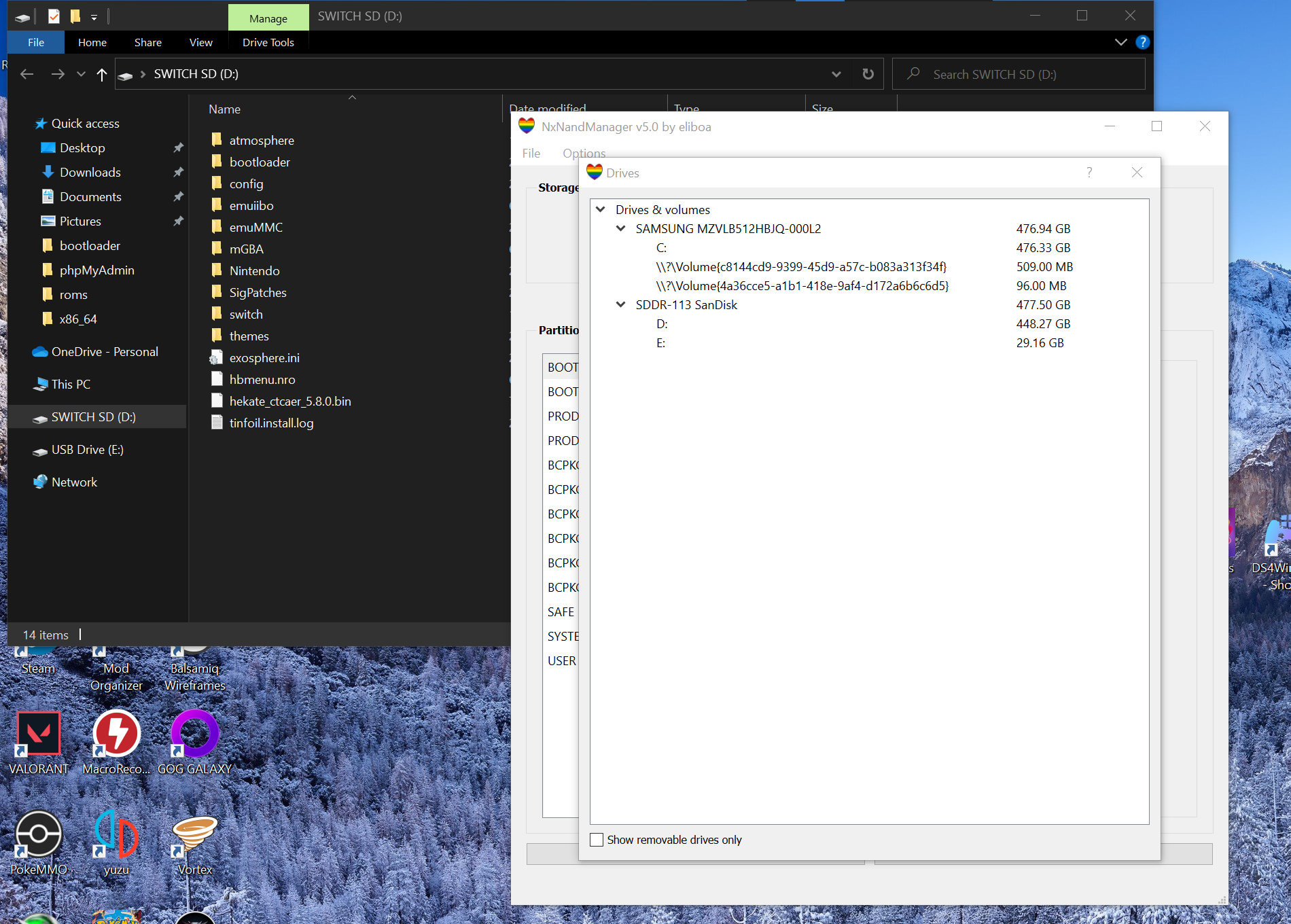Click the SWITCH SD (D:) address path
The width and height of the screenshot is (1291, 924).
(196, 74)
